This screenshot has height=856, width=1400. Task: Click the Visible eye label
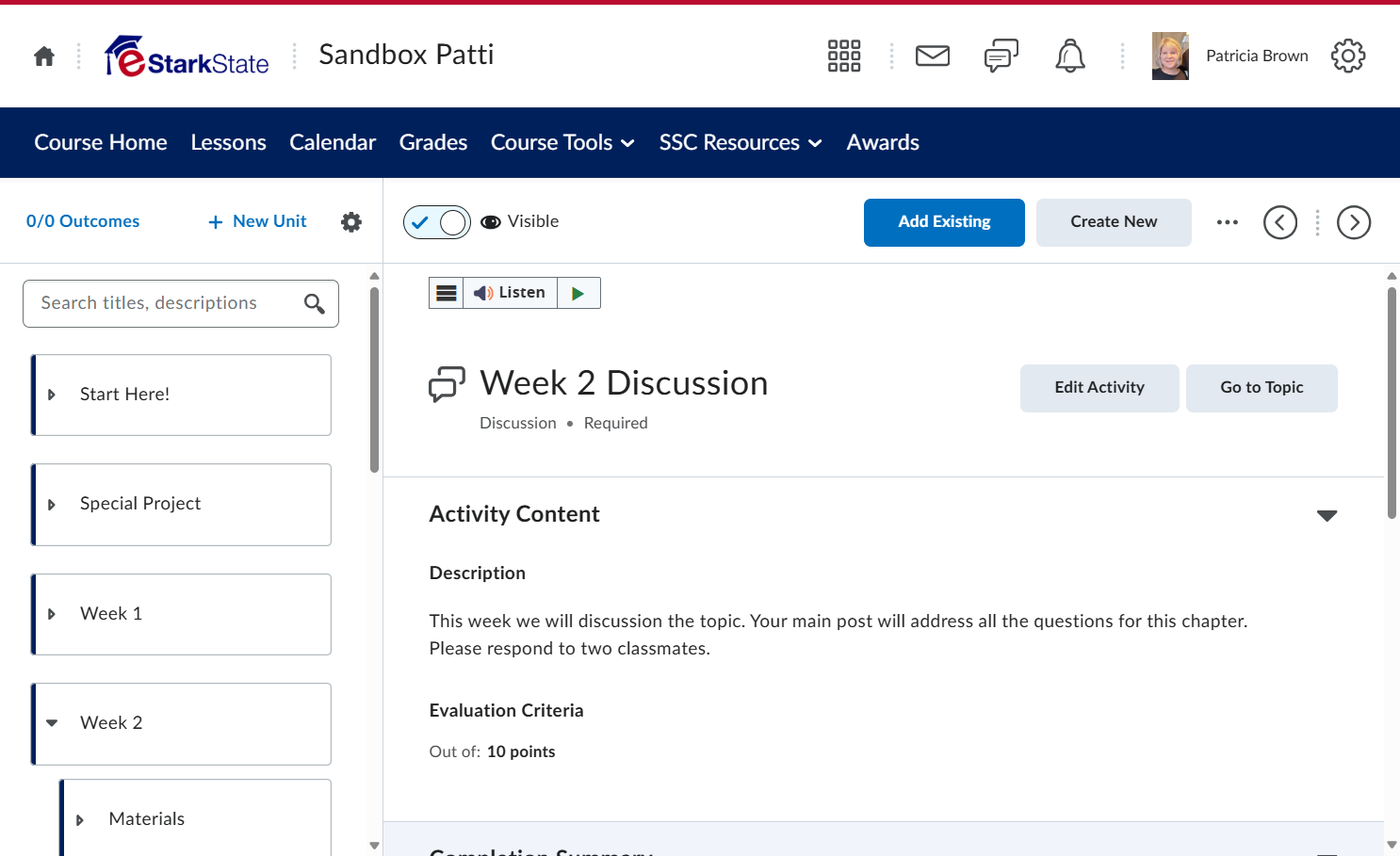click(520, 221)
